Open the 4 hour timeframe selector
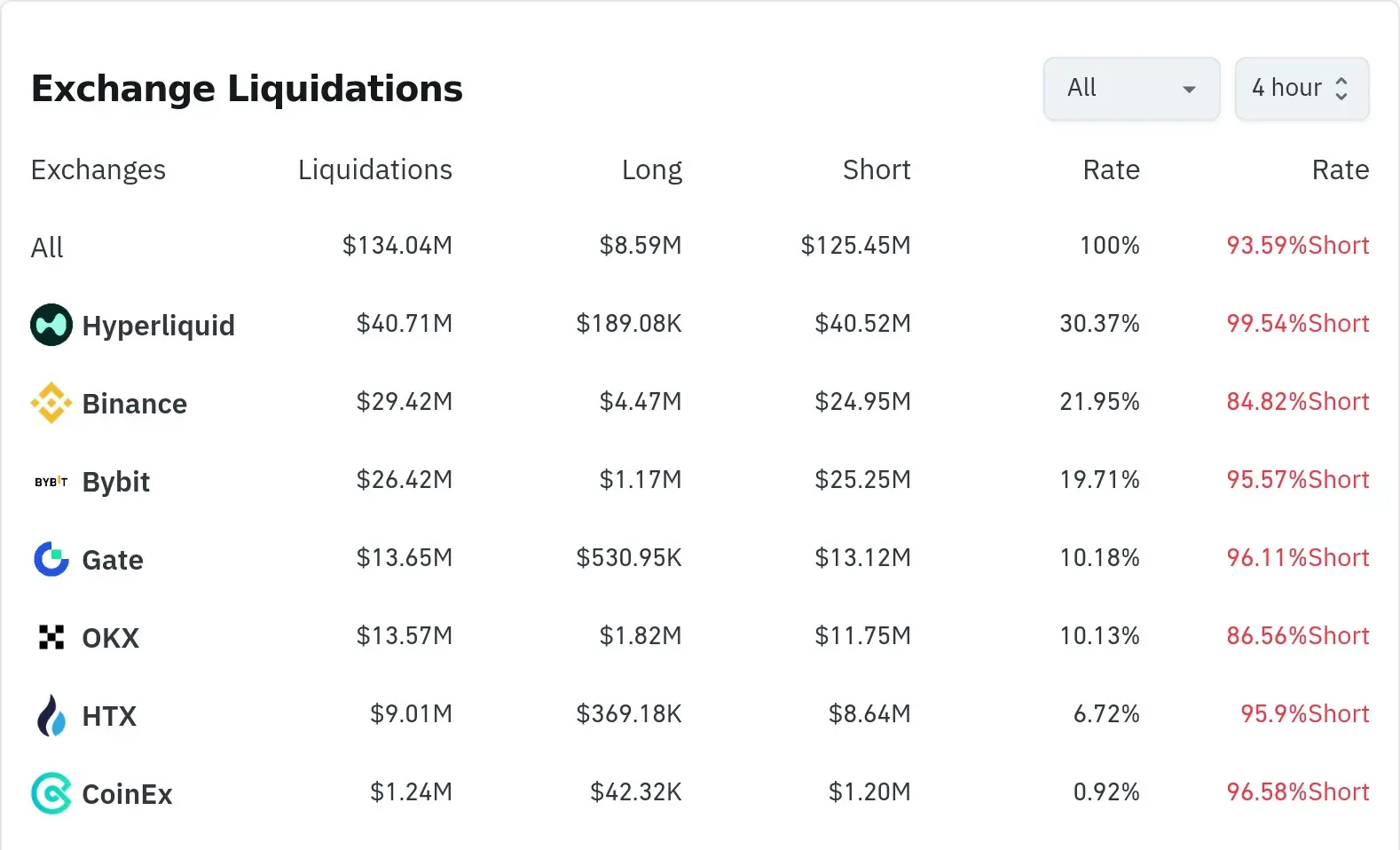 point(1286,89)
